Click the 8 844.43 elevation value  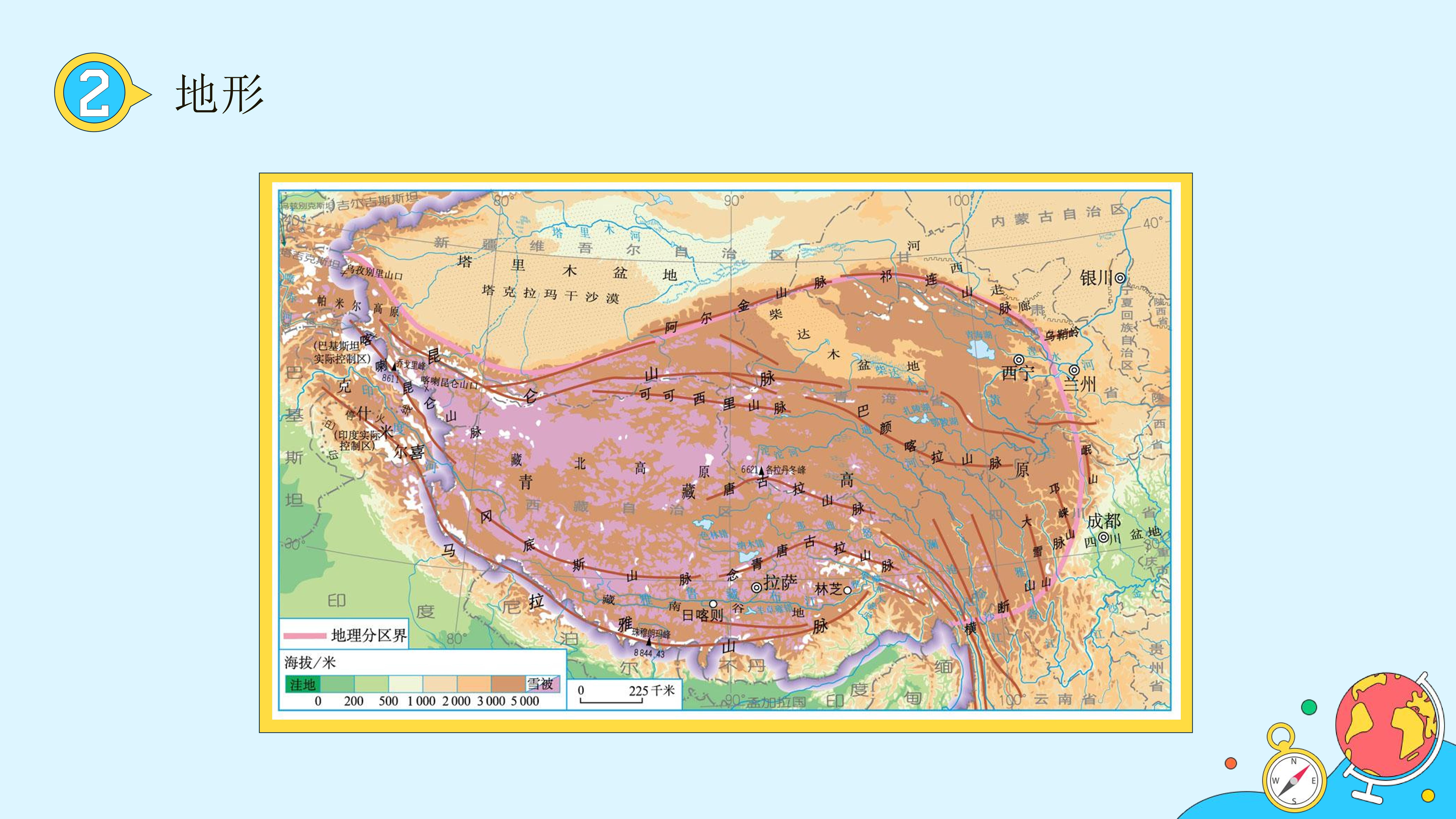pos(649,653)
